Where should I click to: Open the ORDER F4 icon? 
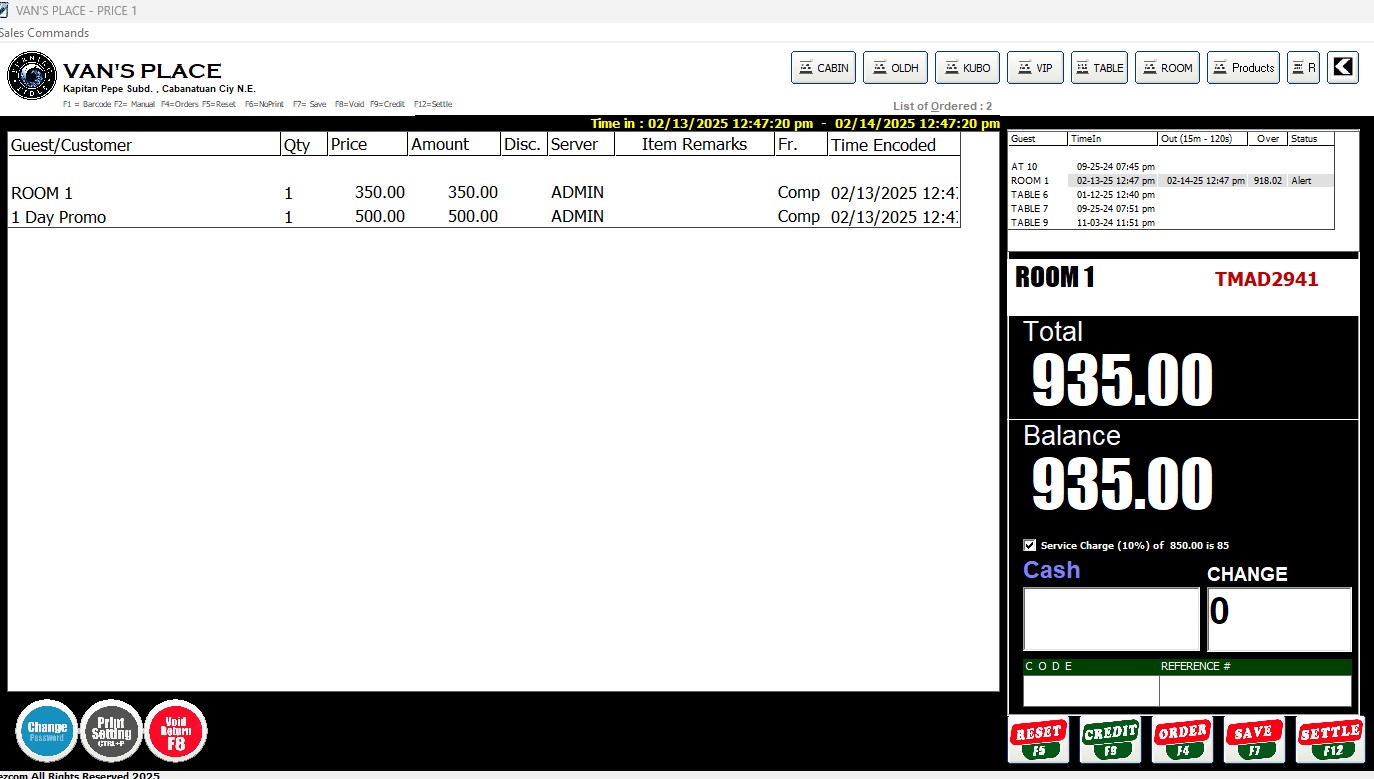click(1182, 740)
